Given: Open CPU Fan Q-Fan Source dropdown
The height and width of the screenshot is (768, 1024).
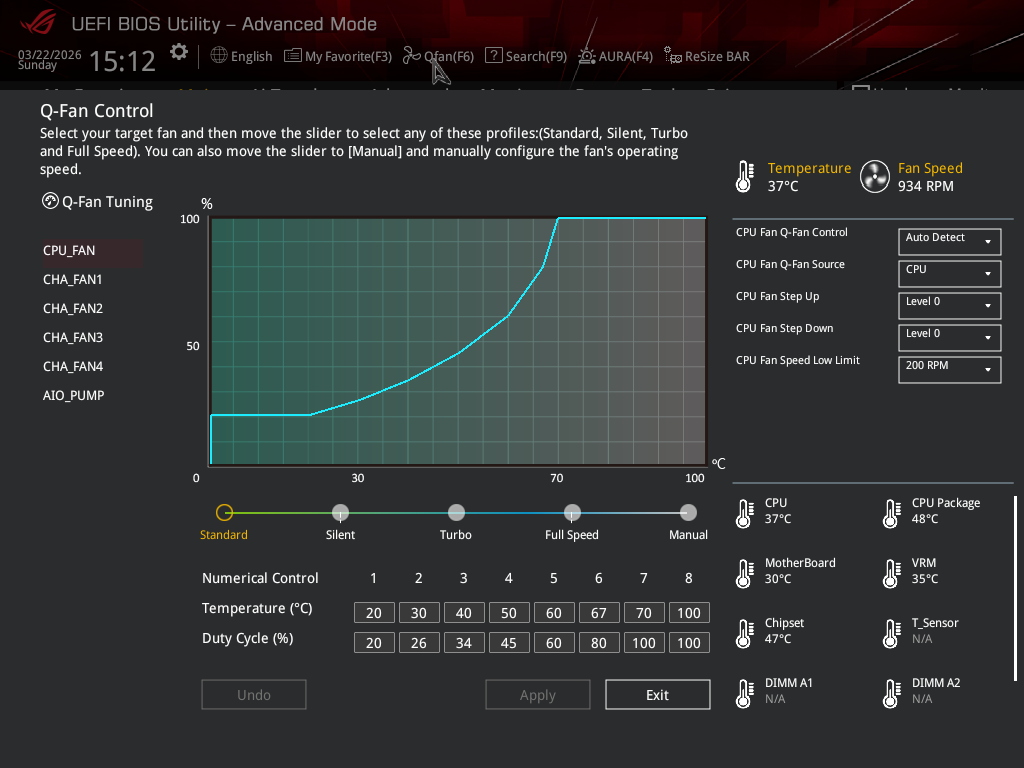Looking at the screenshot, I should [x=950, y=274].
